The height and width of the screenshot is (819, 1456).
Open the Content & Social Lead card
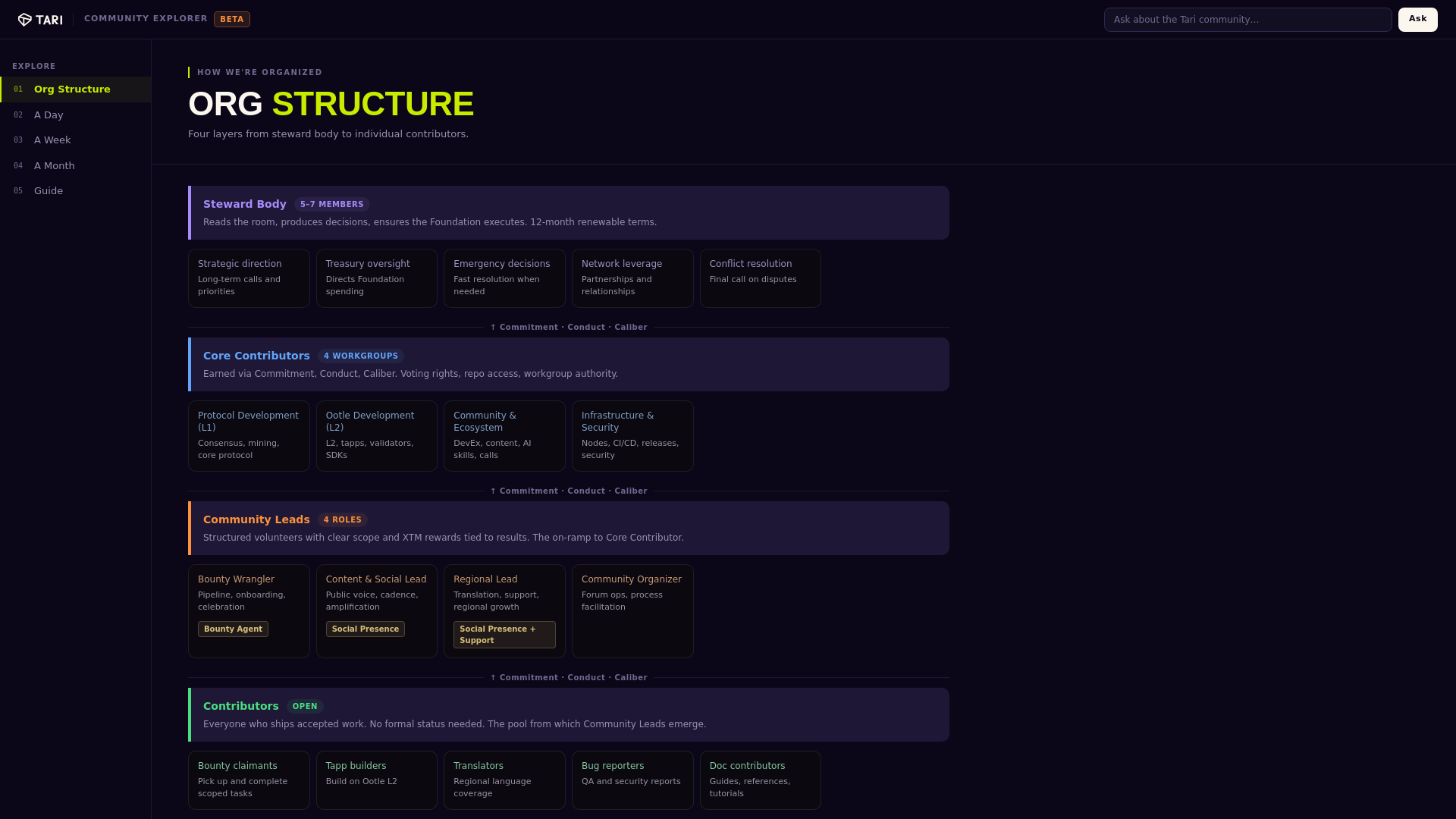tap(377, 611)
